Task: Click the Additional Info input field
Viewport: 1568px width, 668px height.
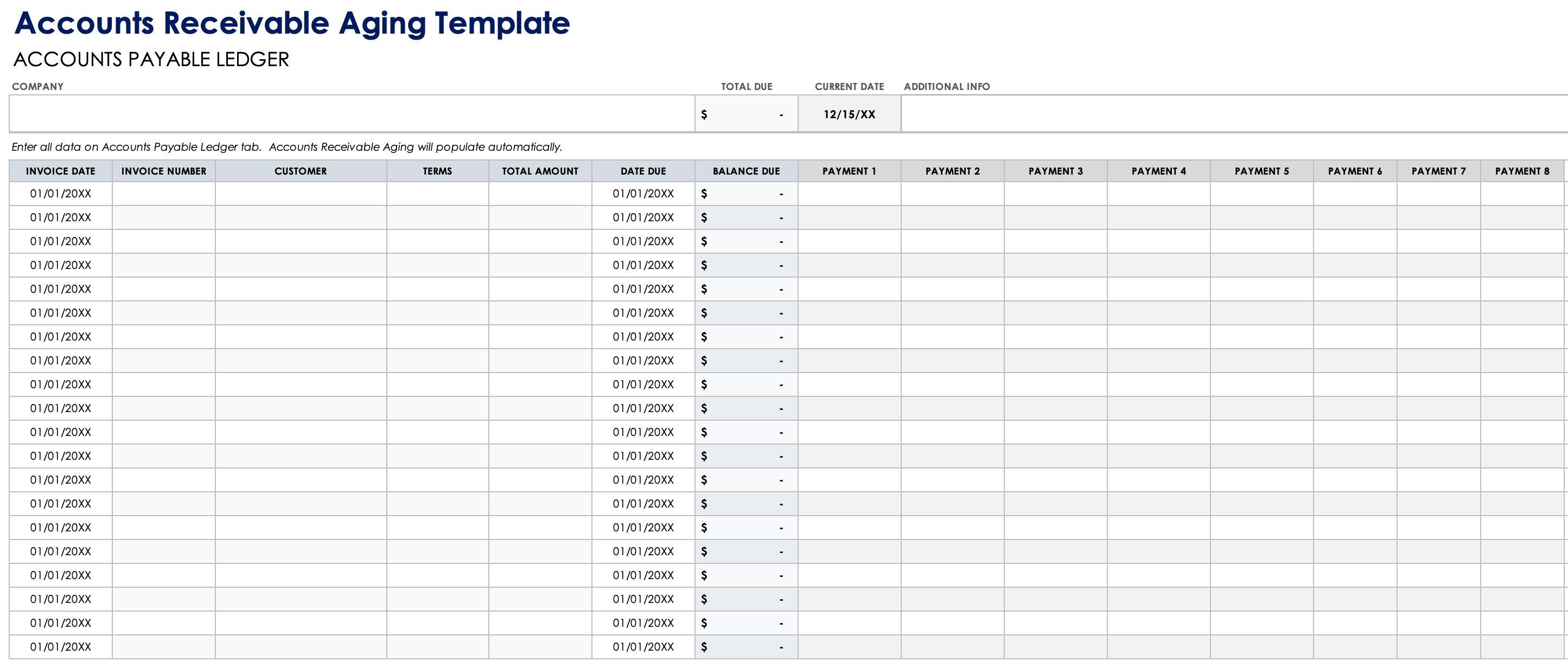Action: pyautogui.click(x=1233, y=114)
